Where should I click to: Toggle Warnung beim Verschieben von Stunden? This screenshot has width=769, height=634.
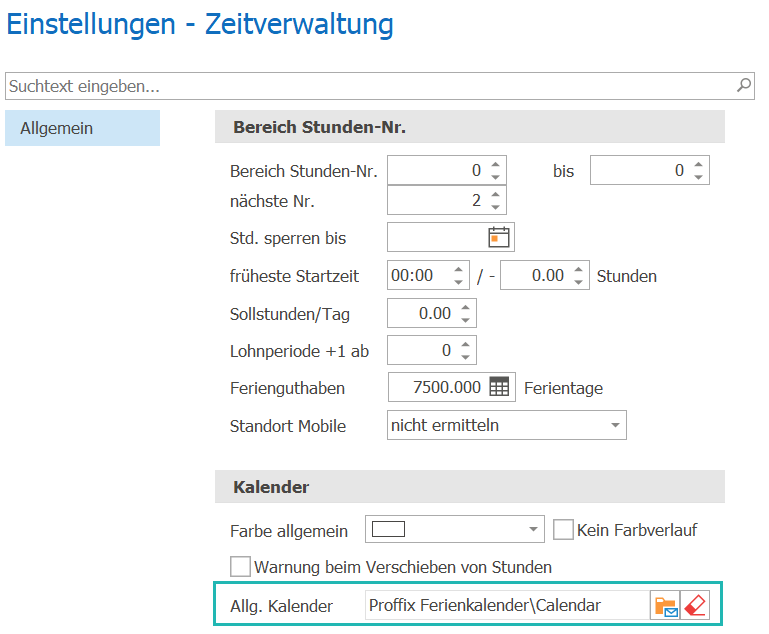240,566
